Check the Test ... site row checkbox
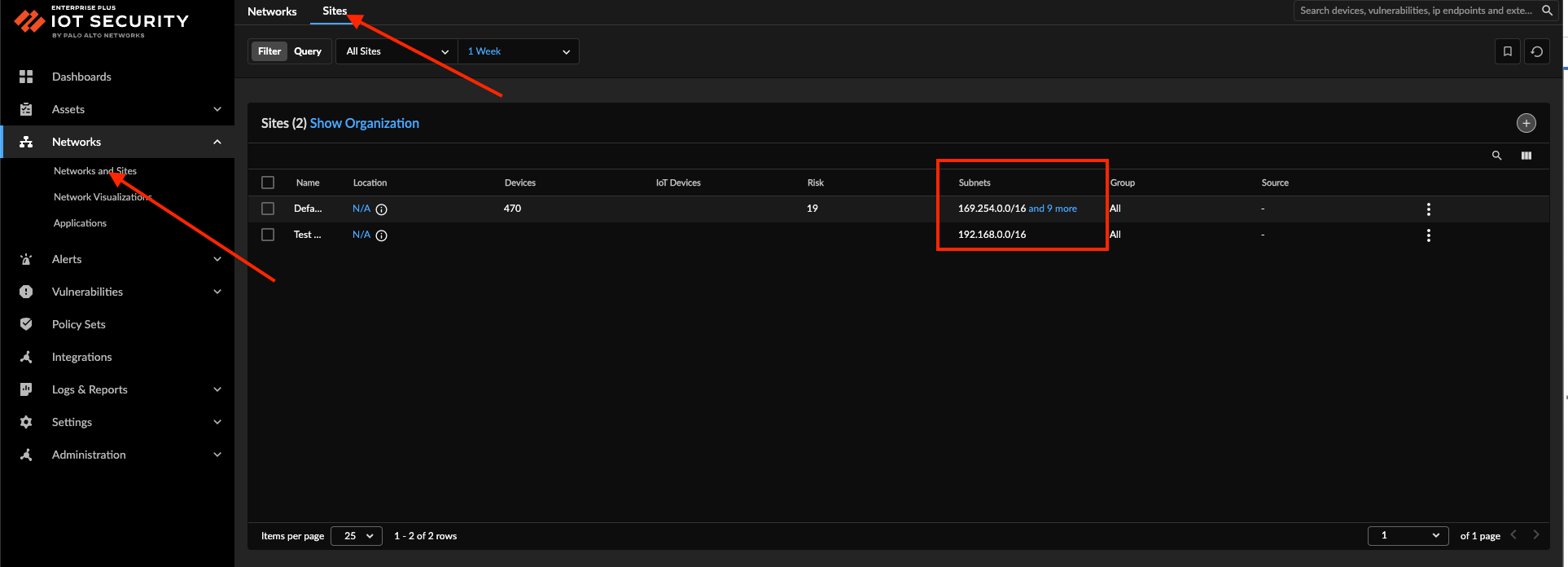 (268, 235)
